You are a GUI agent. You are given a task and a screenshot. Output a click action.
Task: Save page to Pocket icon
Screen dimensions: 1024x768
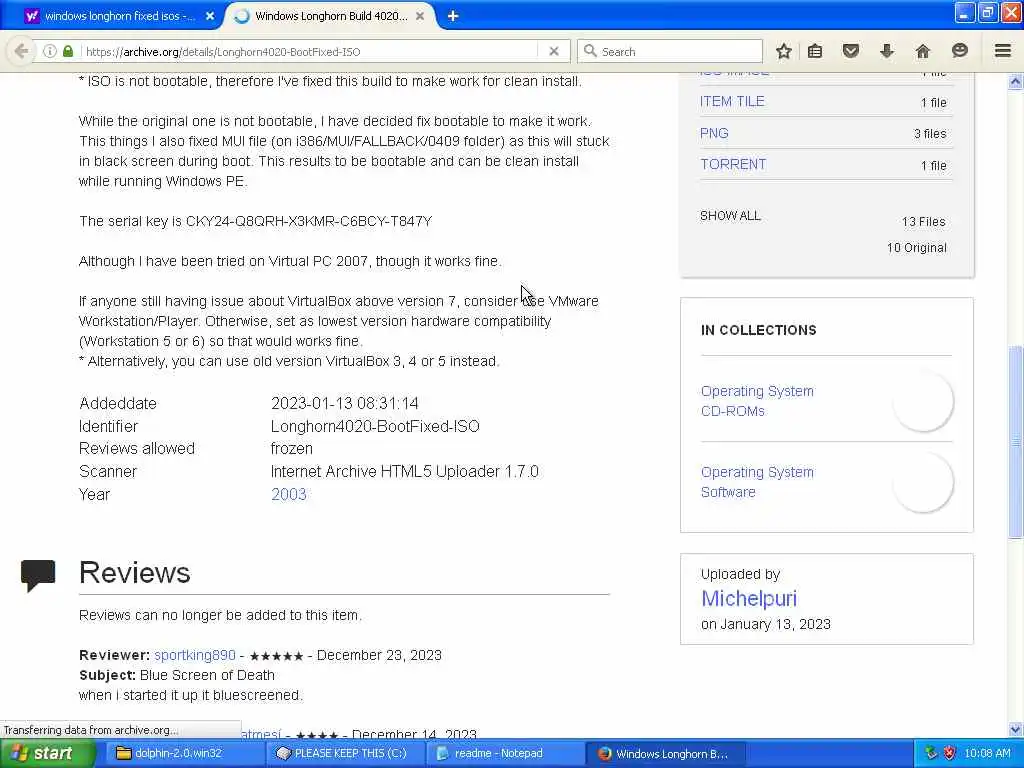(x=850, y=51)
